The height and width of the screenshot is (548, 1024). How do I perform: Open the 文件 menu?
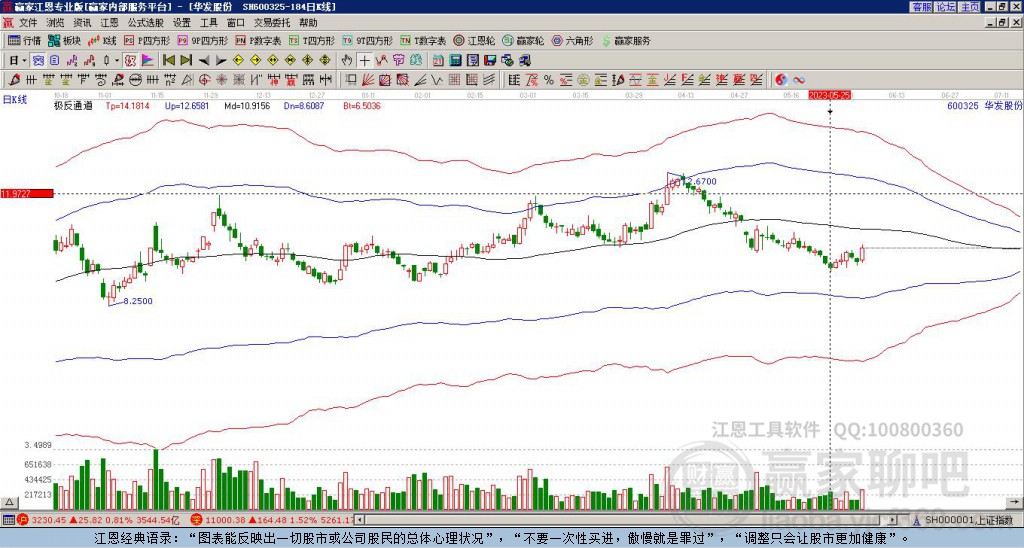pos(27,23)
